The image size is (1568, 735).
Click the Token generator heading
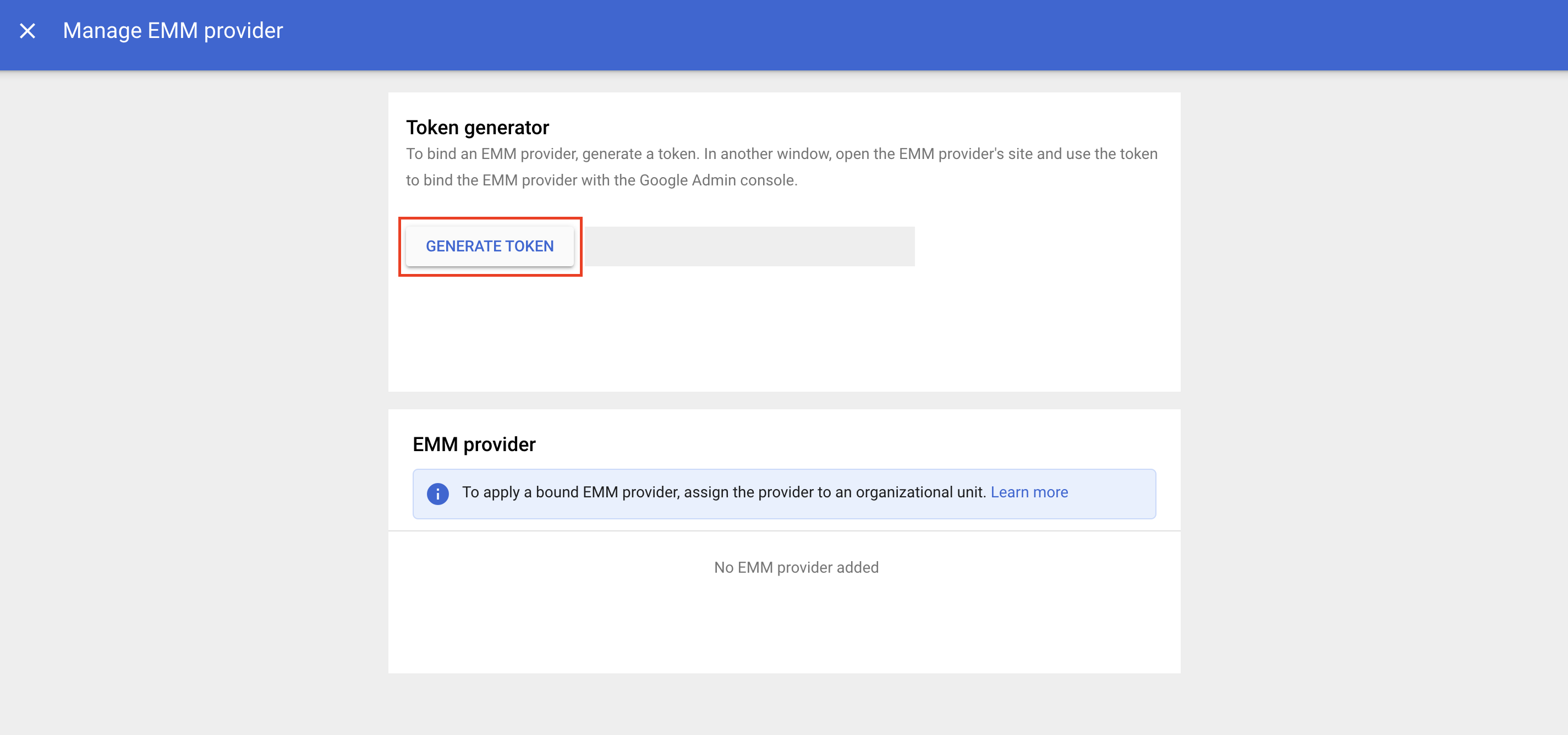click(x=478, y=128)
